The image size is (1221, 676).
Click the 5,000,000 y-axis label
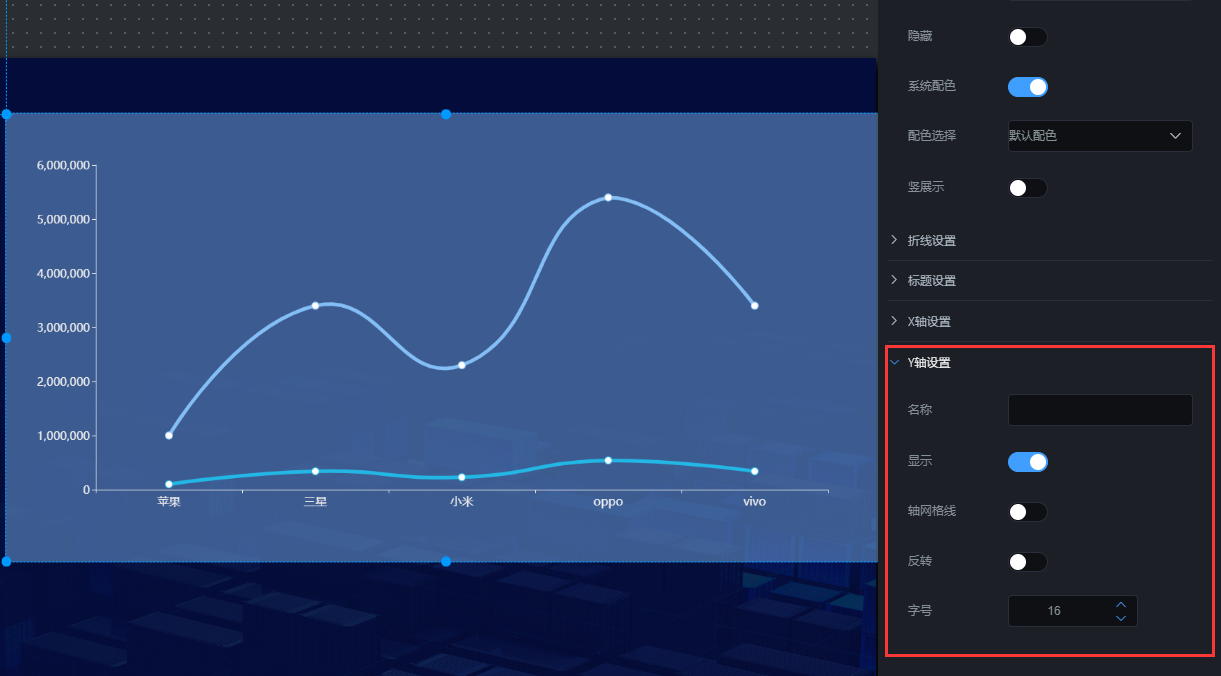click(63, 219)
